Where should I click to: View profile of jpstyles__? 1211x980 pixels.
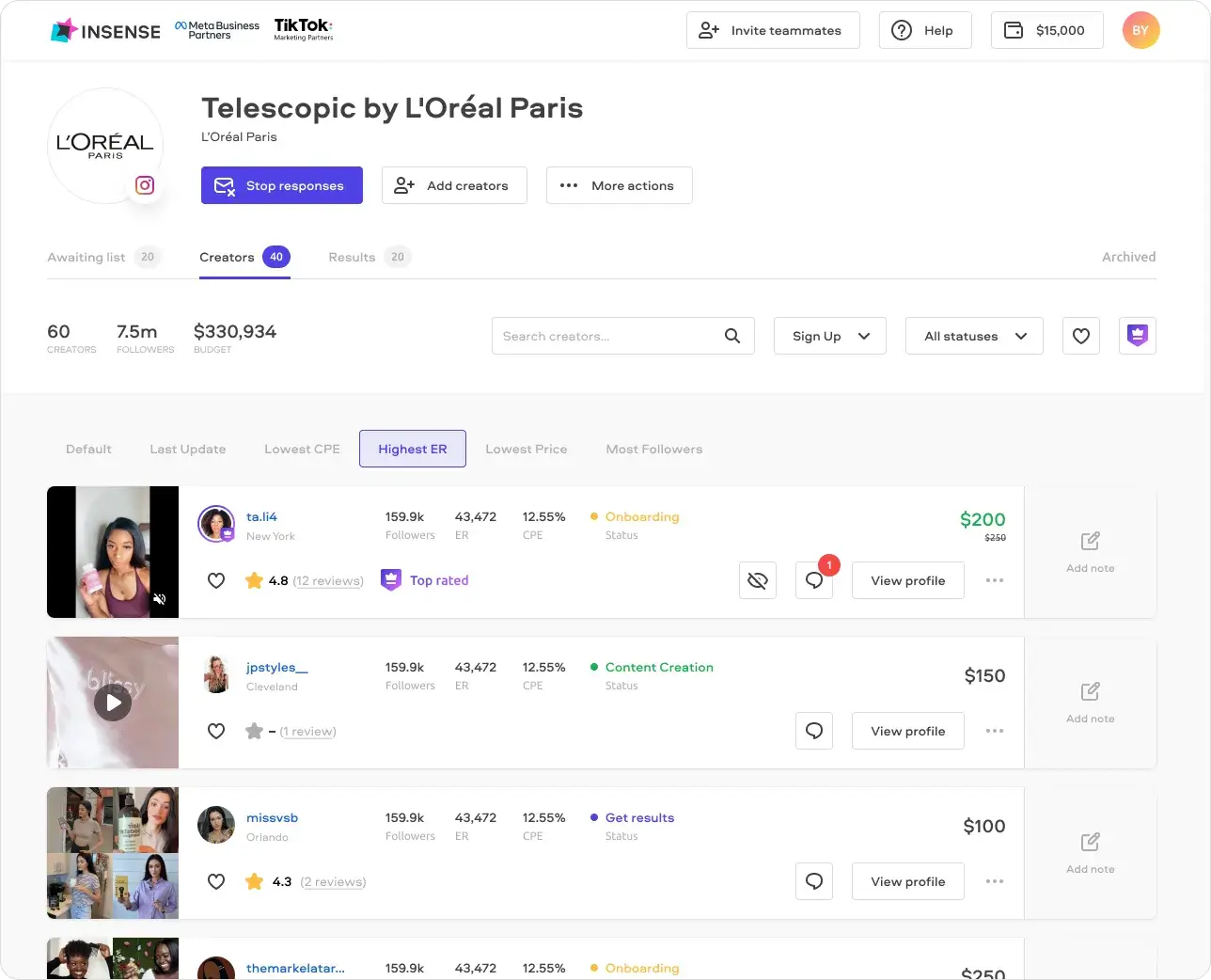(908, 731)
